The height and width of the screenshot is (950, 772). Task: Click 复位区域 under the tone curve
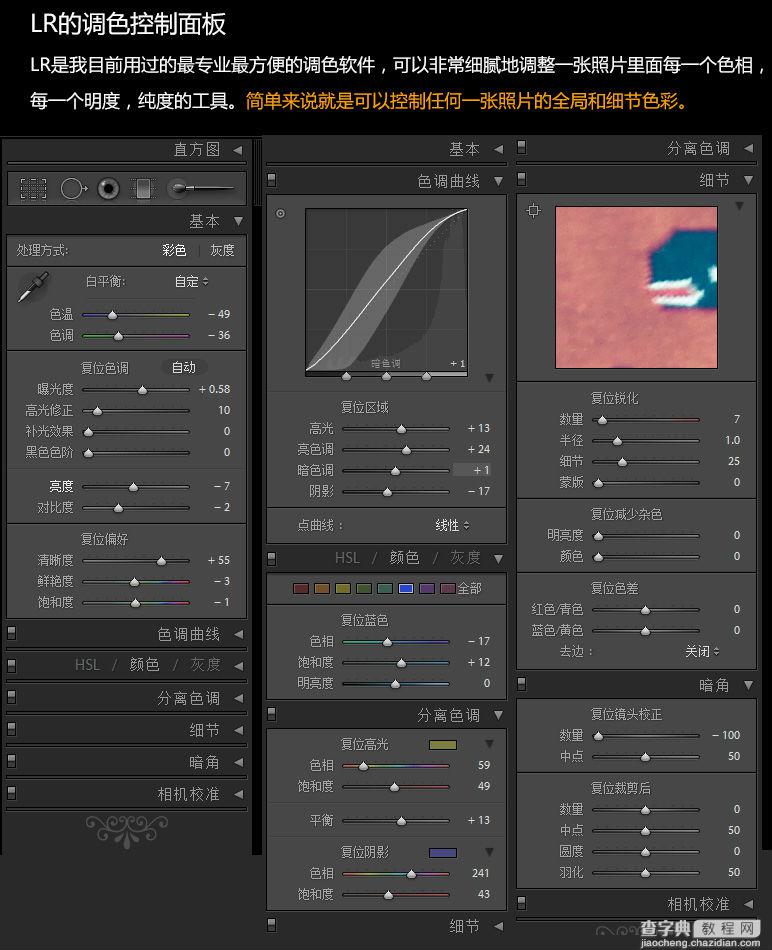[x=364, y=407]
